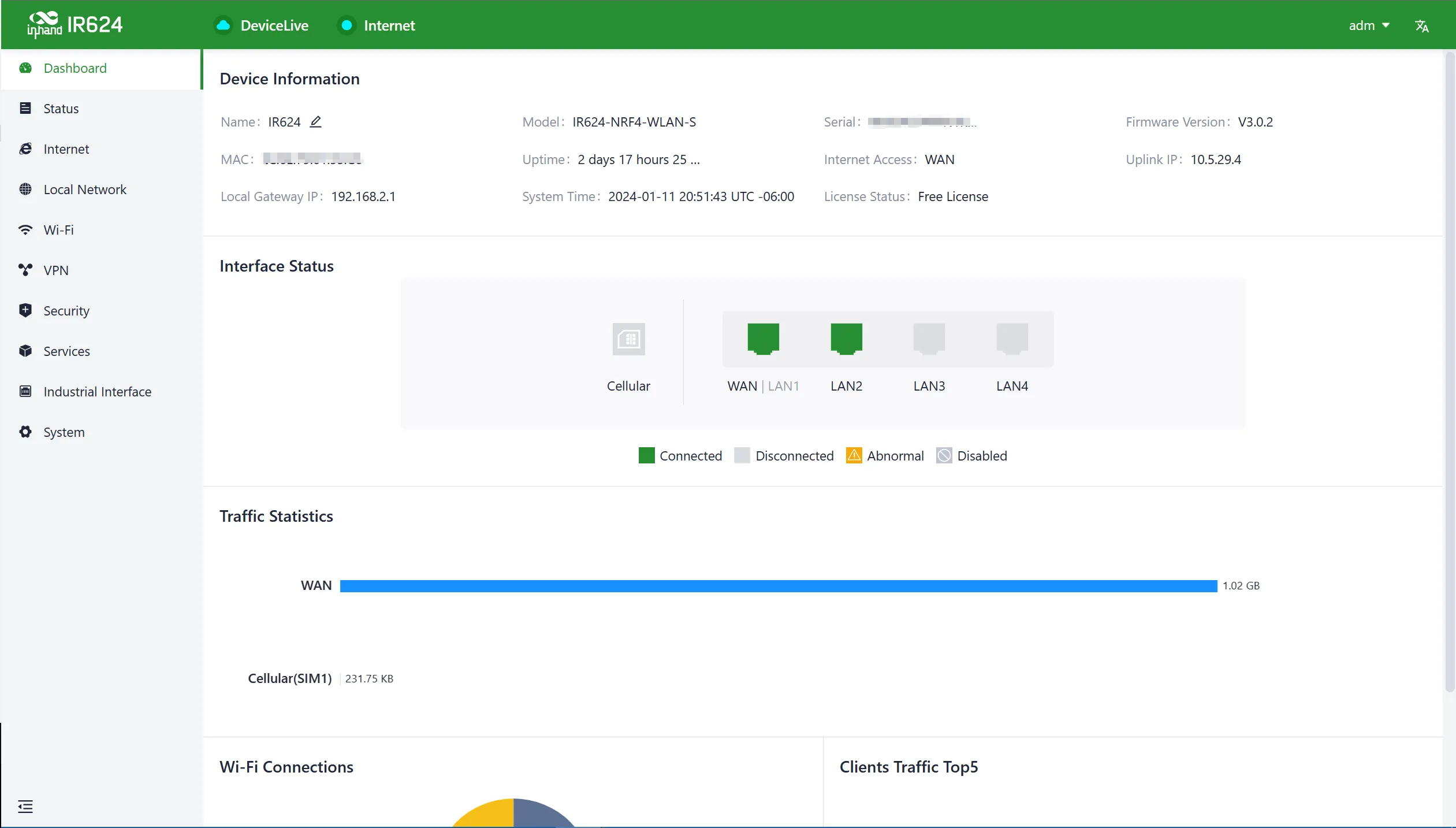The width and height of the screenshot is (1456, 828).
Task: Click the Cellular SIM card icon
Action: point(628,339)
